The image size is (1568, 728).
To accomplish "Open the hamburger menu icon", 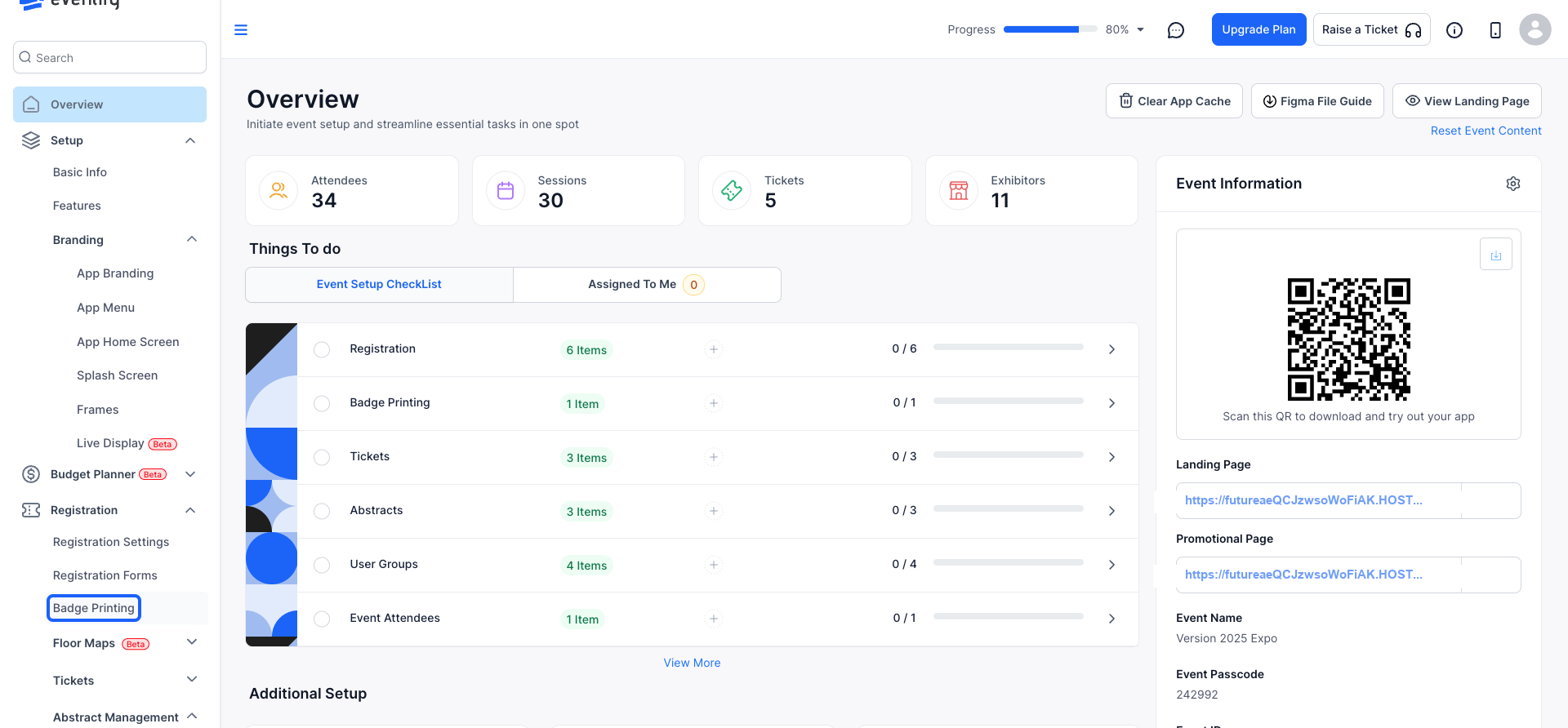I will (241, 30).
